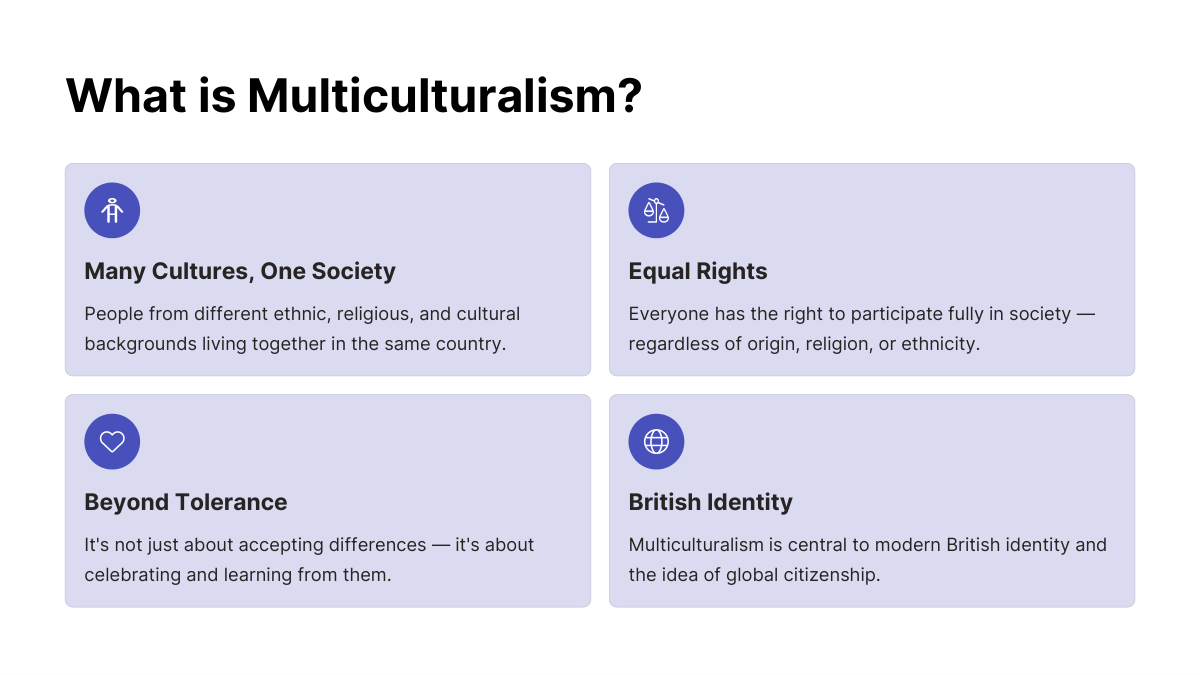
Task: Select the 'What is Multiculturalism?' title
Action: [353, 96]
